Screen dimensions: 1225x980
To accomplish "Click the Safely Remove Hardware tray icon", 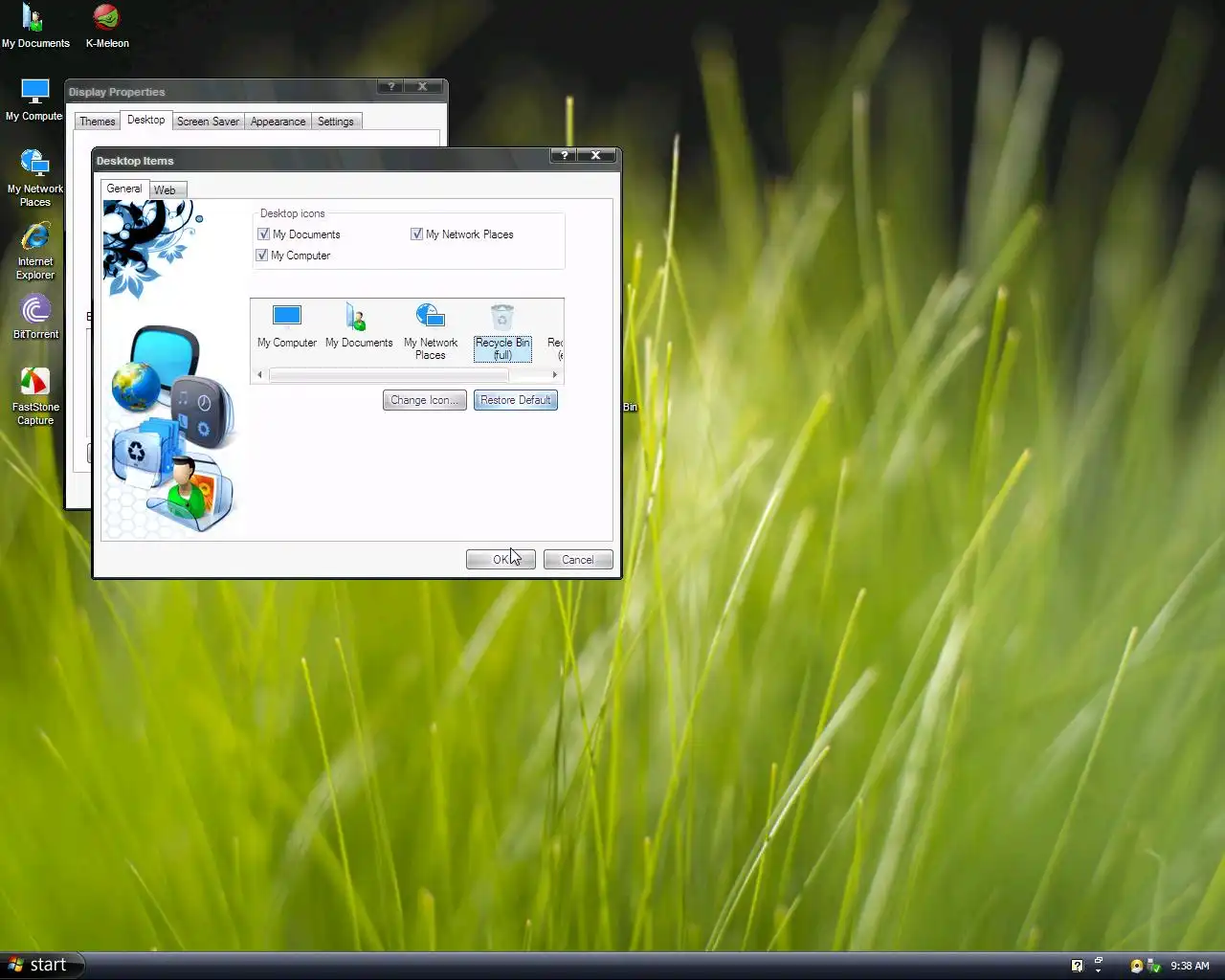I will (x=1154, y=966).
